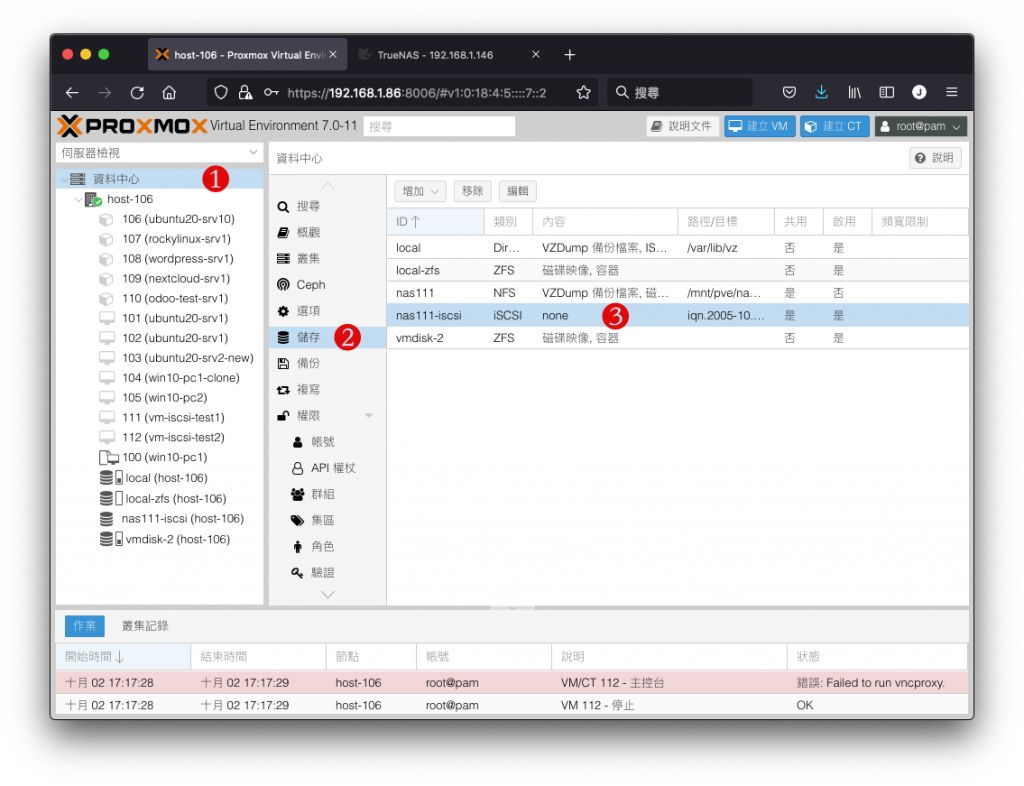Open the API 權杖 tokens menu item
The image size is (1024, 786).
point(327,468)
